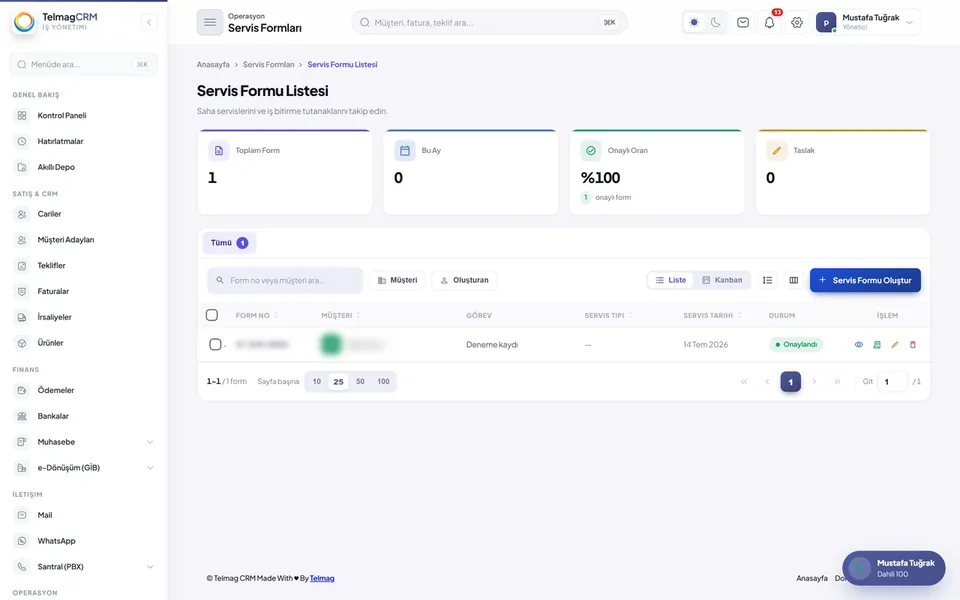Open the mail envelope icon in the header

coord(743,23)
